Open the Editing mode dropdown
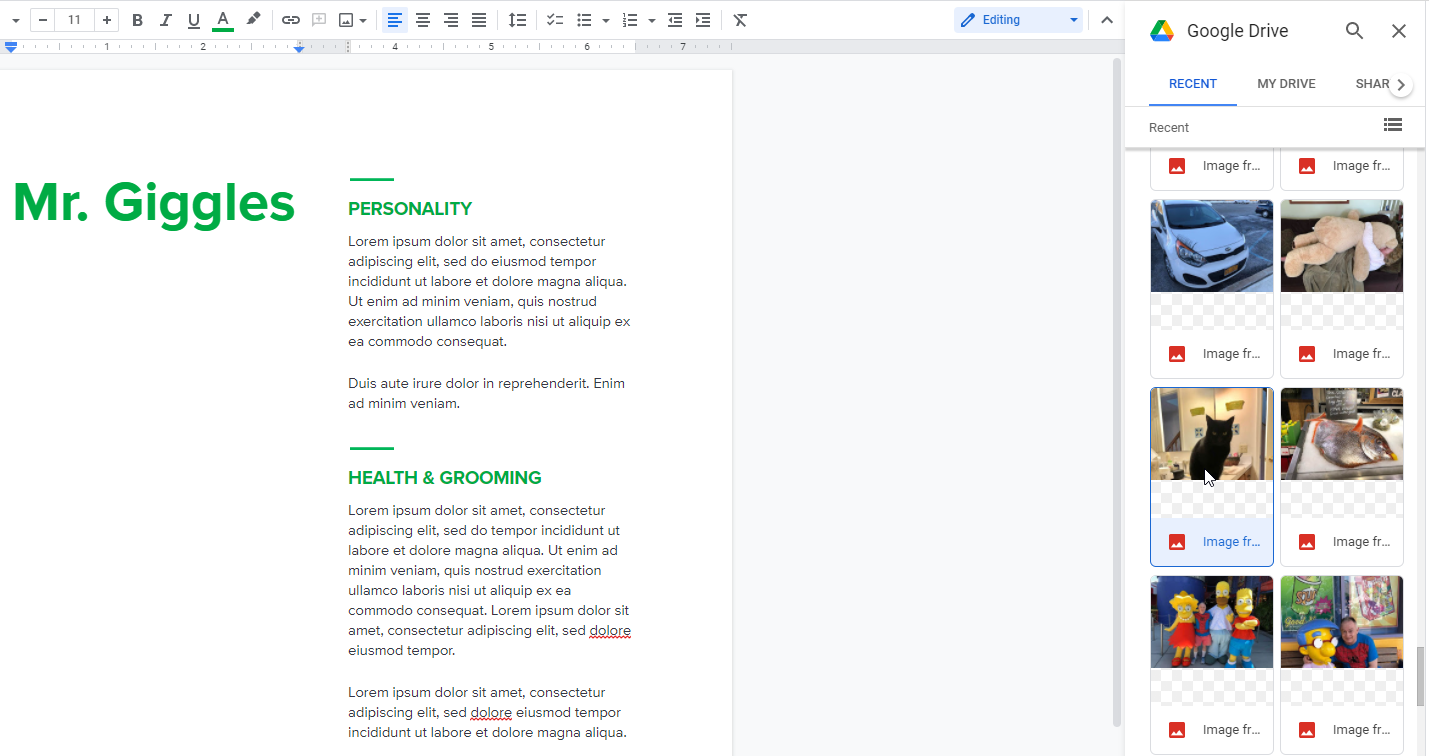Viewport: 1429px width, 756px height. point(1018,20)
